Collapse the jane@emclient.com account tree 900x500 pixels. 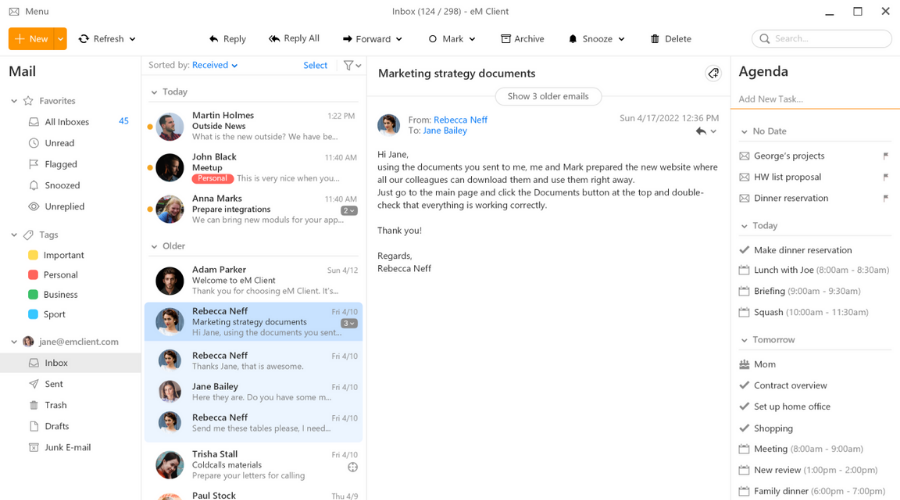coord(14,342)
